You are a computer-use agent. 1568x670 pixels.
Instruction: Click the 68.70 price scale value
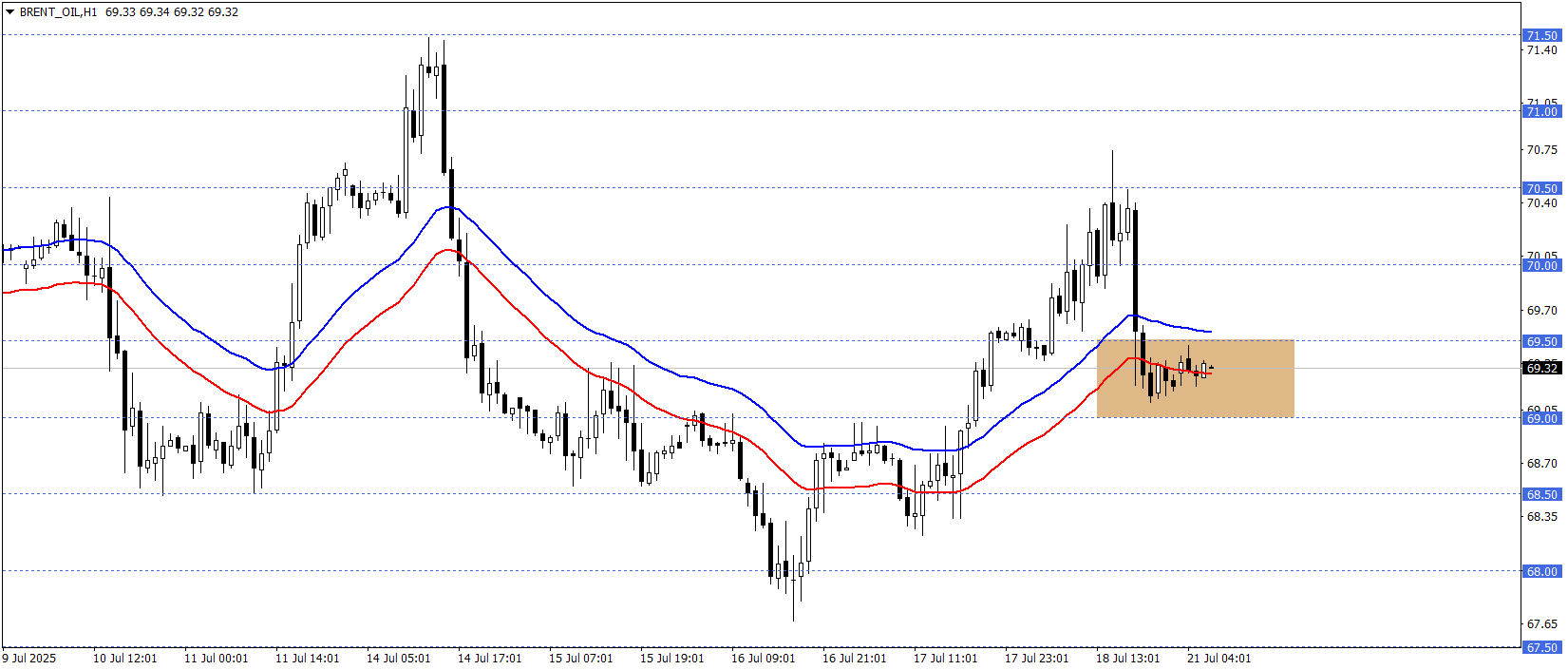1541,463
